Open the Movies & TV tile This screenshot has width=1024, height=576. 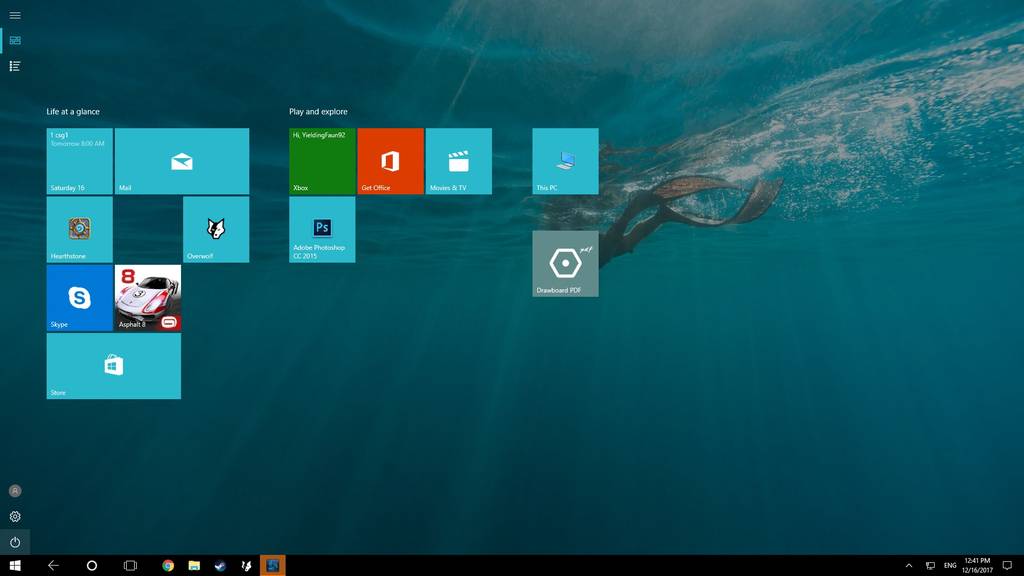pyautogui.click(x=458, y=161)
